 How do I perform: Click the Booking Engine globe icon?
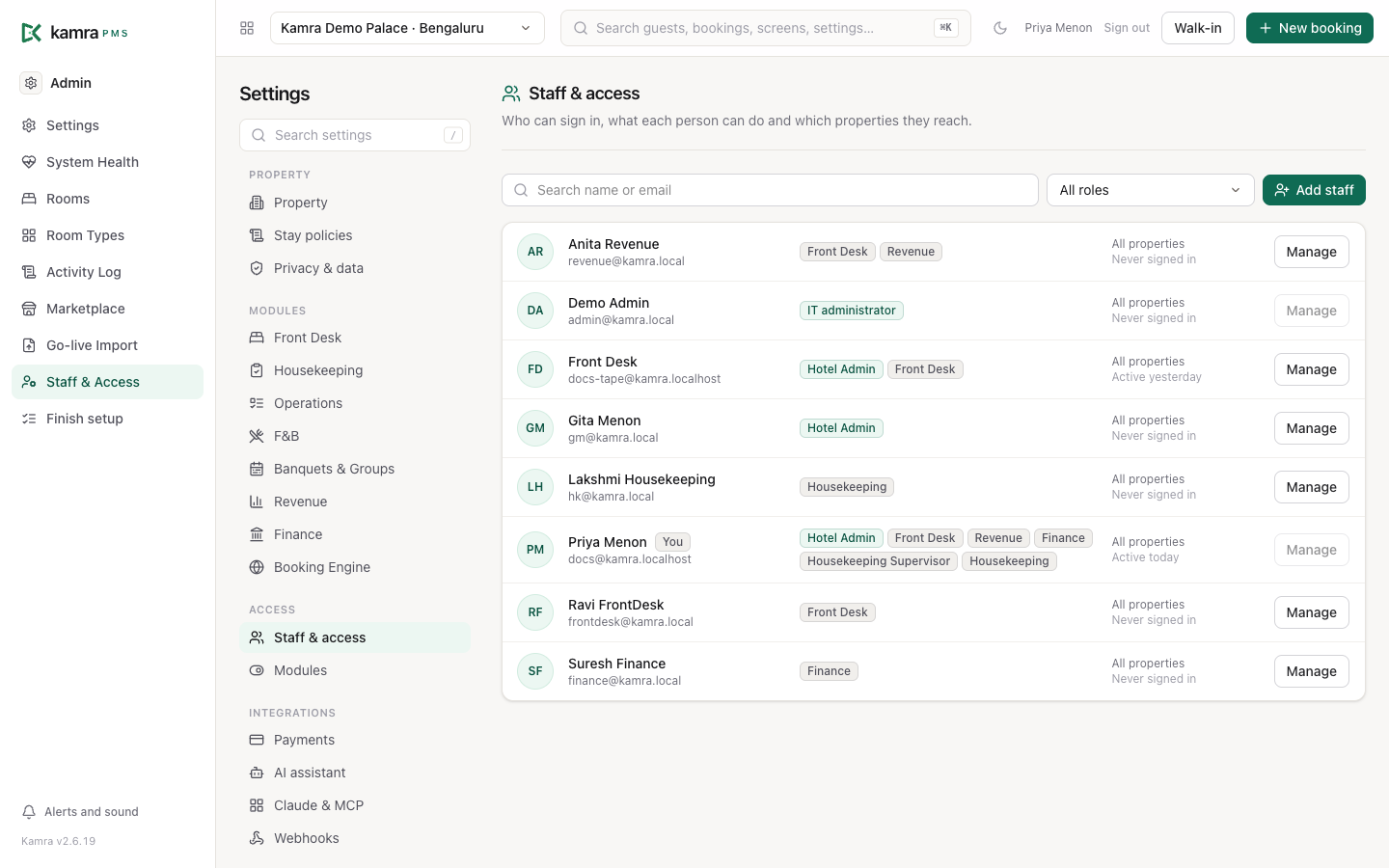[257, 567]
